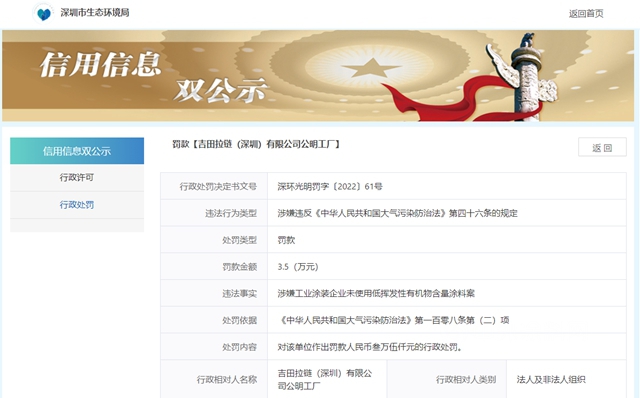Go back via 返回首页 link

586,13
